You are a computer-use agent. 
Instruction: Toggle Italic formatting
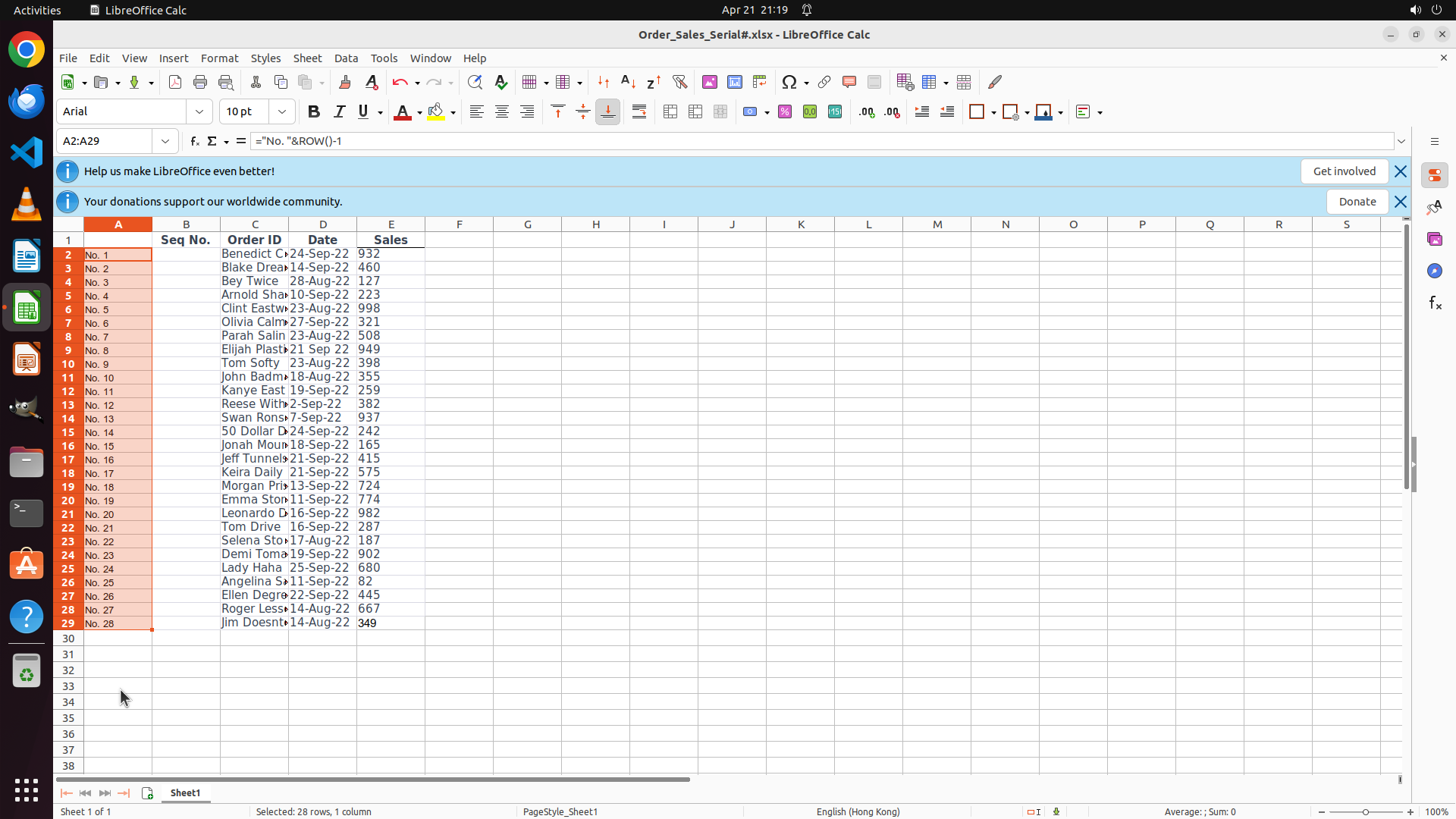339,112
